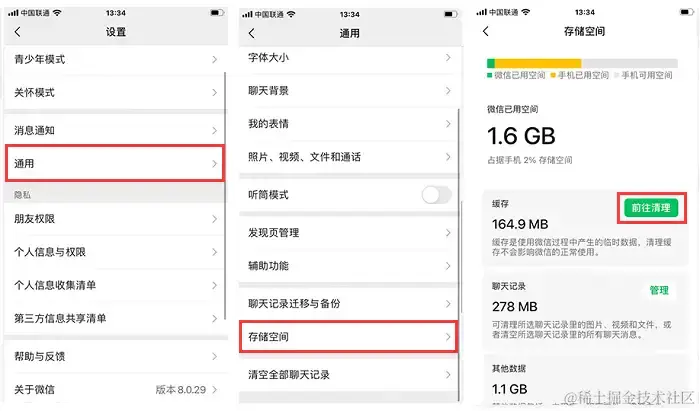Expand the 消息通知 row chevron
The height and width of the screenshot is (411, 700).
[215, 130]
